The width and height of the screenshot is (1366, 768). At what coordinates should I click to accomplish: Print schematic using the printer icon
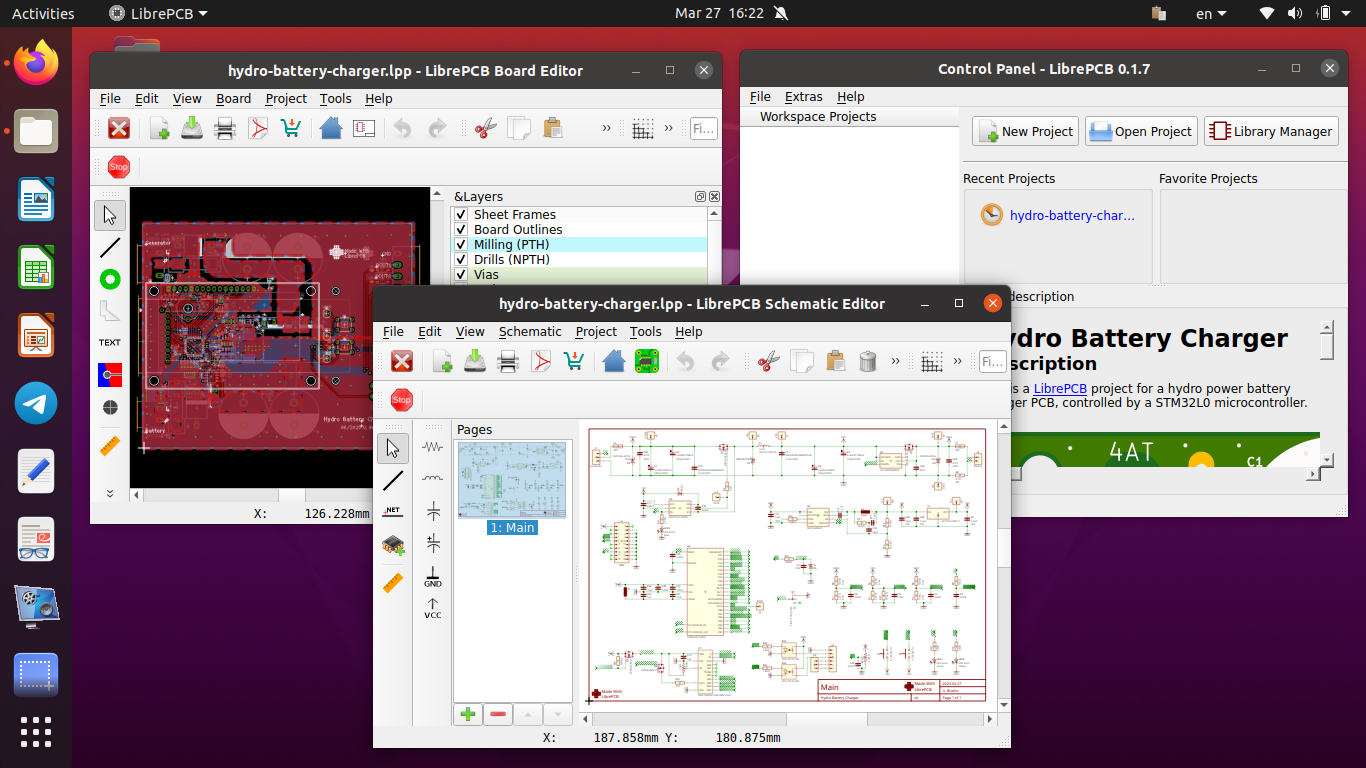pyautogui.click(x=508, y=361)
